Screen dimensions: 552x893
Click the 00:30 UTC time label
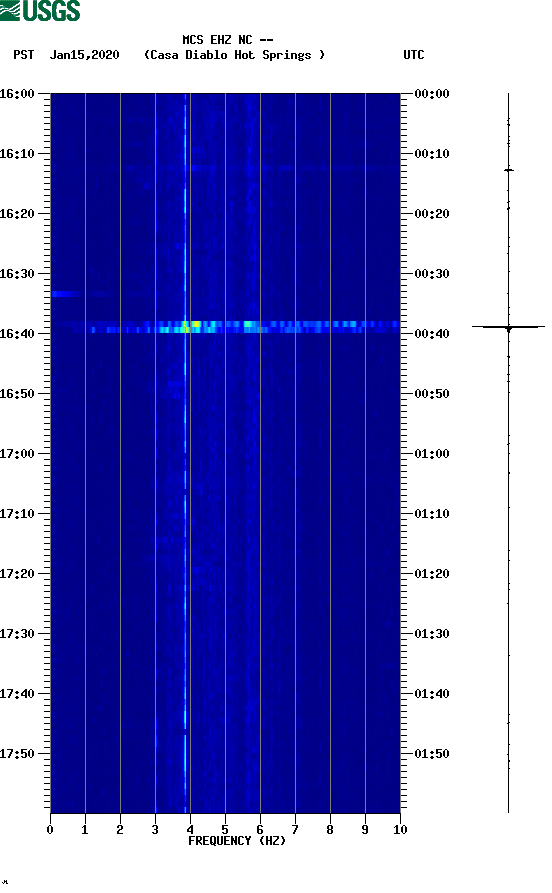click(x=432, y=273)
